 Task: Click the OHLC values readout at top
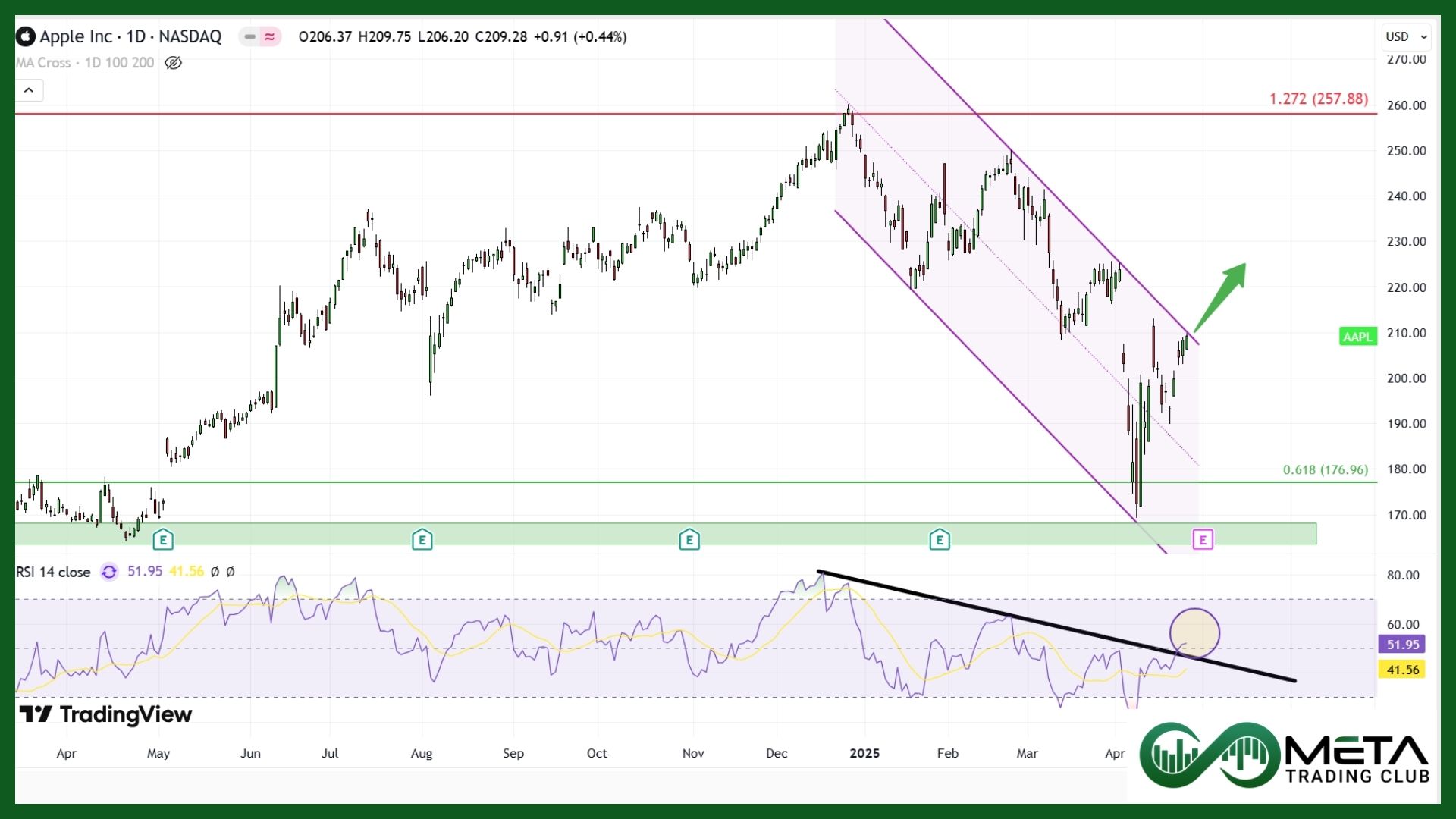463,36
